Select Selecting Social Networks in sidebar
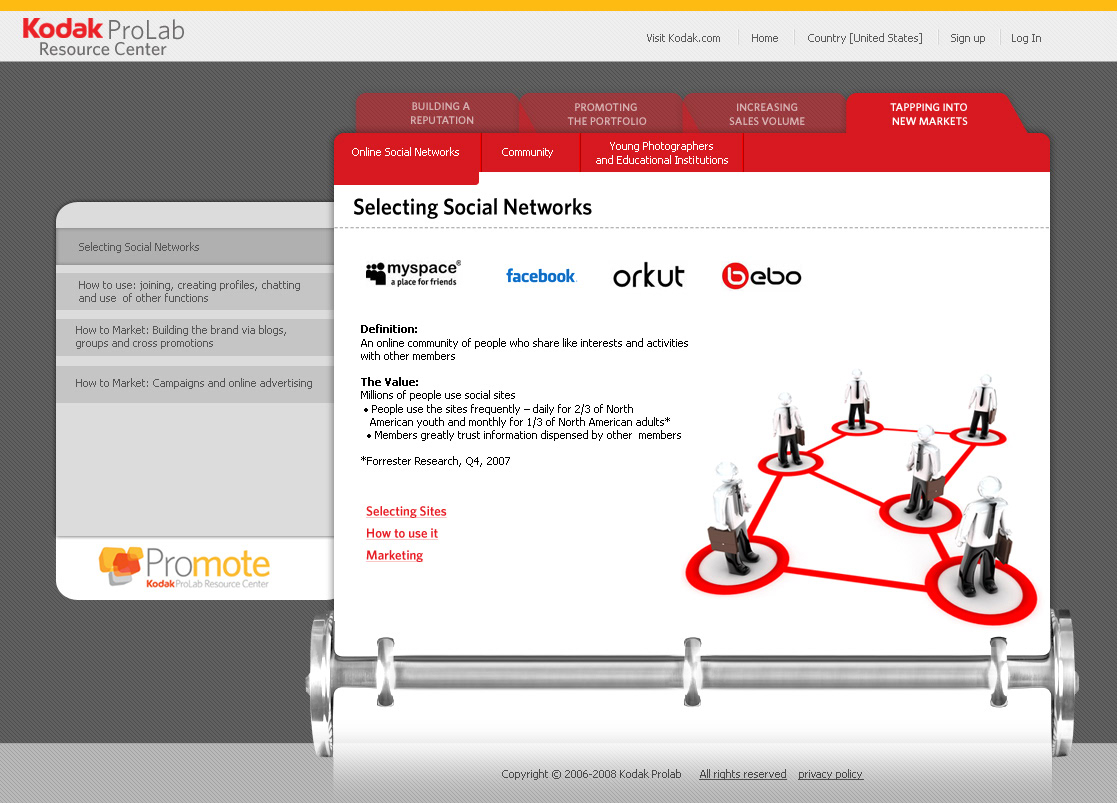Screen dimensions: 1117x803 coord(195,247)
